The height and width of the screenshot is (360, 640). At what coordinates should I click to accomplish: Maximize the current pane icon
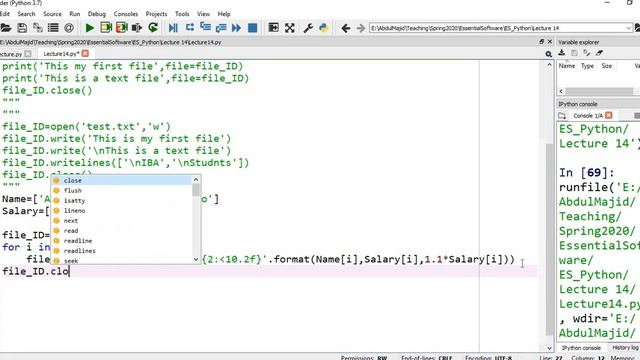tap(273, 28)
